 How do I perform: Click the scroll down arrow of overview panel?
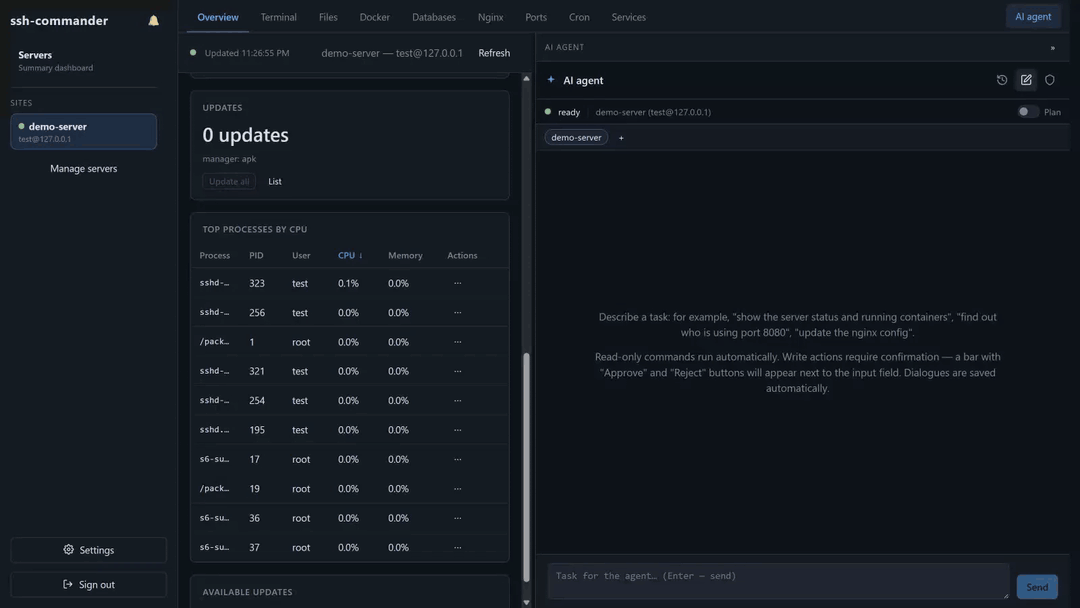pos(526,602)
